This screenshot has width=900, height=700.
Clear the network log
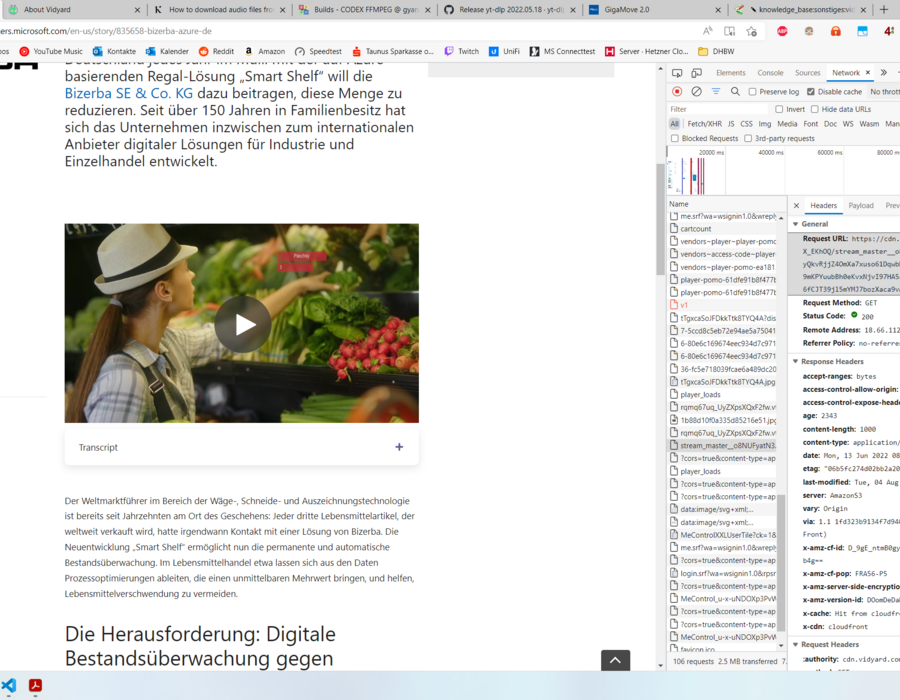696,91
